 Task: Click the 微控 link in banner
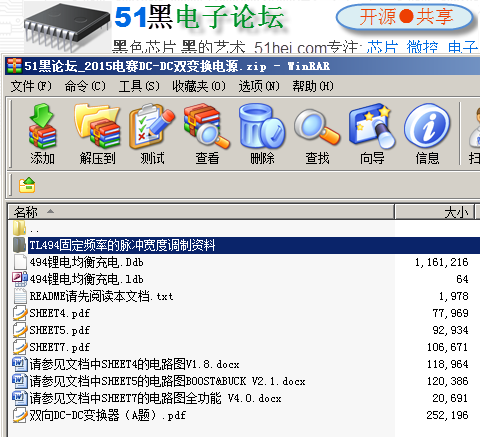(422, 47)
